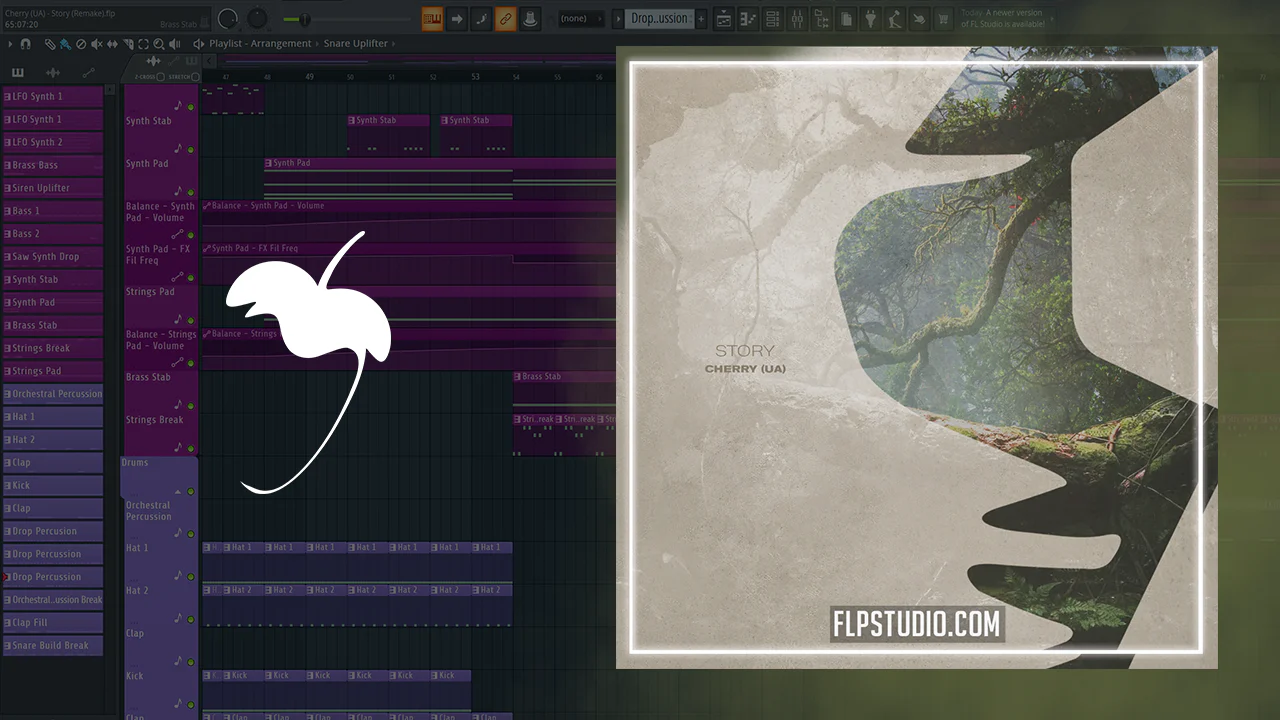Select Brass Bass in the pattern picker
Image resolution: width=1280 pixels, height=720 pixels.
[x=53, y=165]
